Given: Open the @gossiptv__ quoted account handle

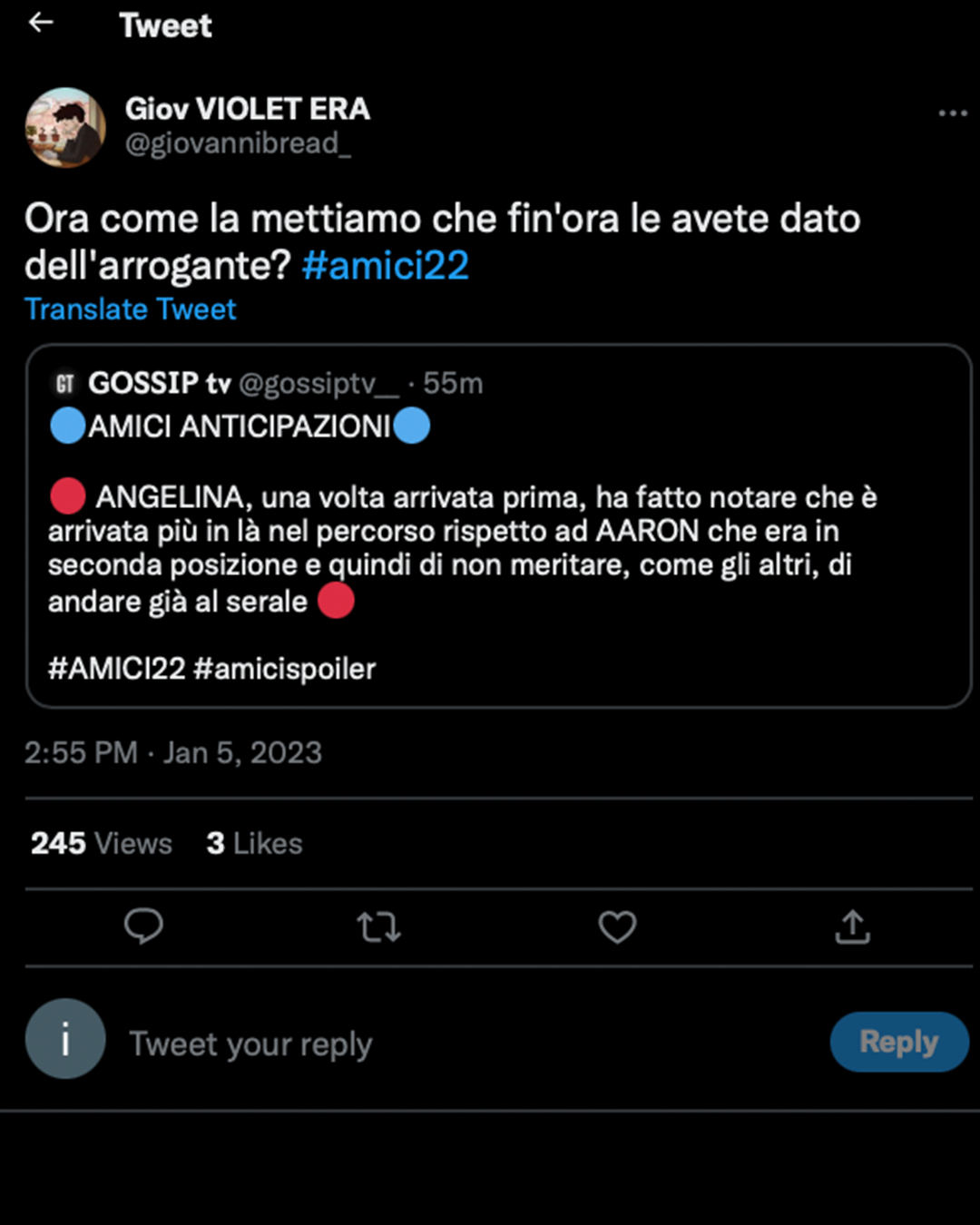Looking at the screenshot, I should point(318,384).
